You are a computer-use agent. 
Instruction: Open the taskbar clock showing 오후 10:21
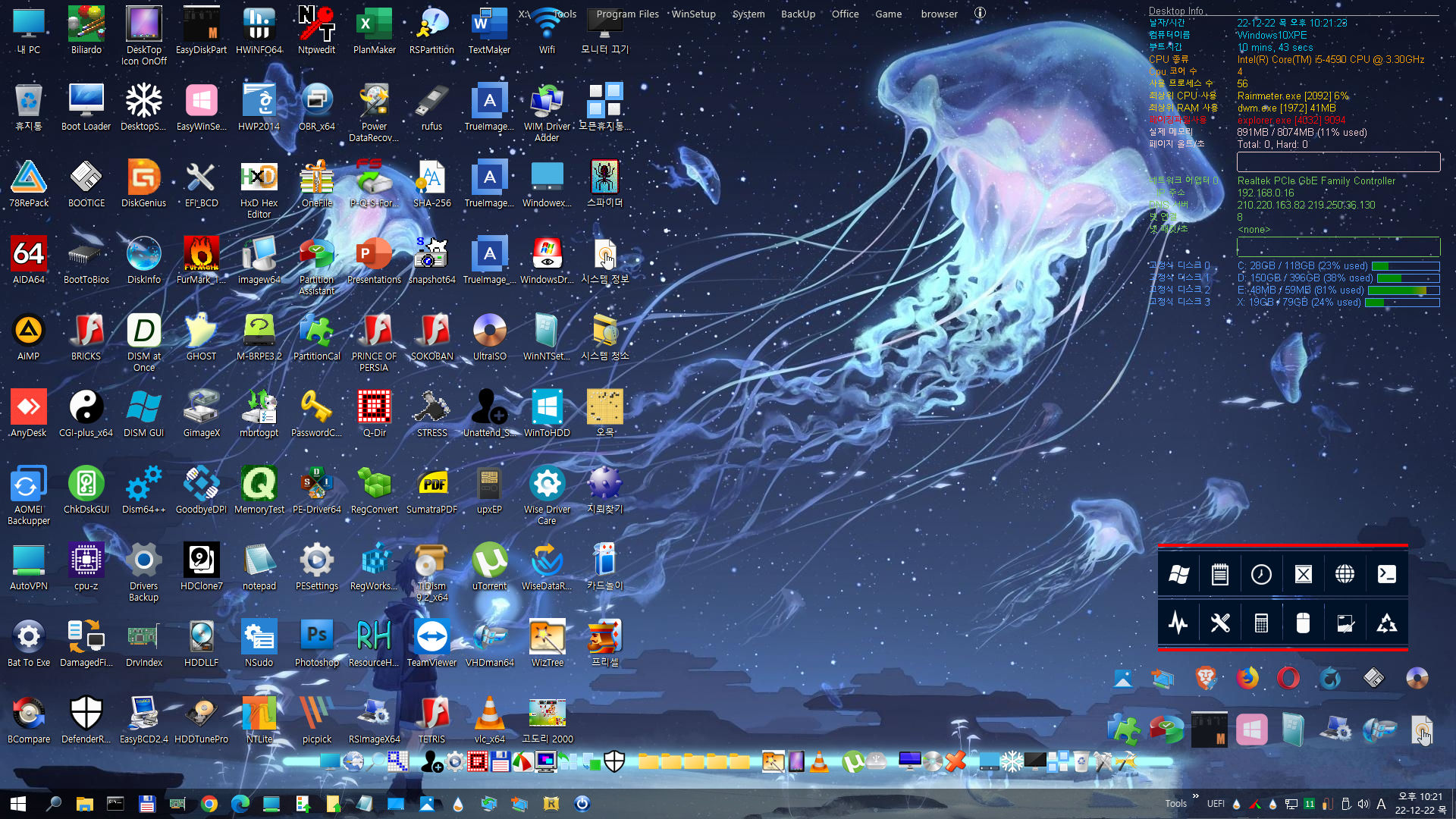tap(1421, 804)
